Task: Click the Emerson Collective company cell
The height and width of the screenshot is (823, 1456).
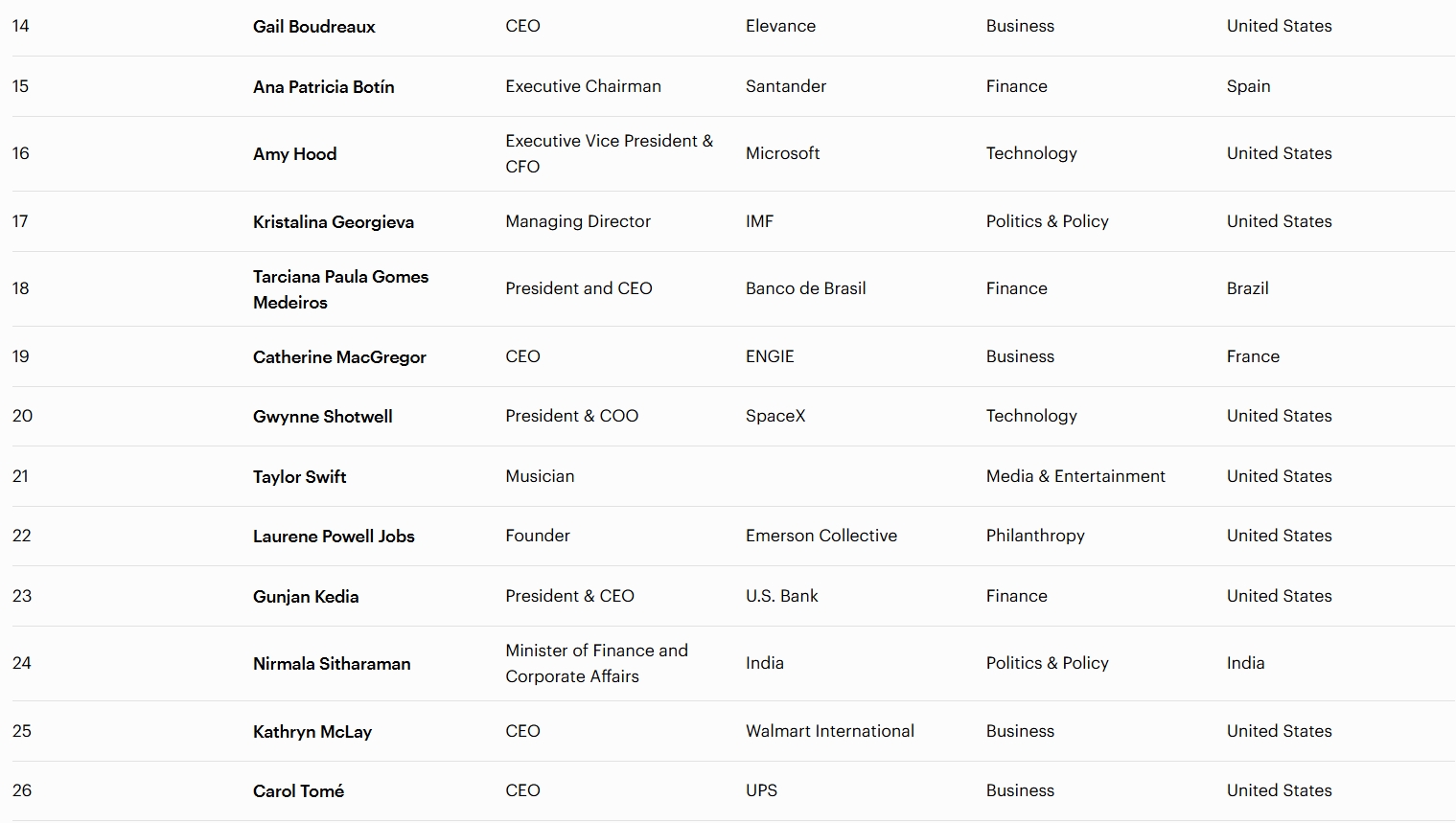Action: coord(820,536)
